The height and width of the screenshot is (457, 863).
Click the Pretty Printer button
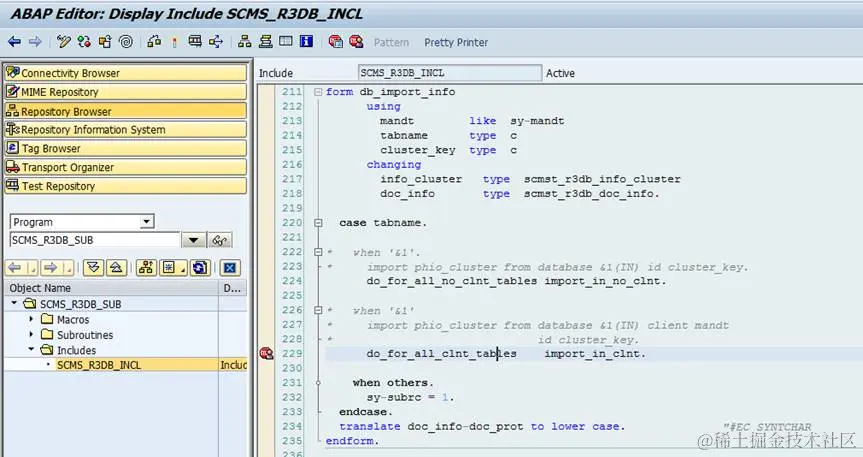tap(456, 42)
